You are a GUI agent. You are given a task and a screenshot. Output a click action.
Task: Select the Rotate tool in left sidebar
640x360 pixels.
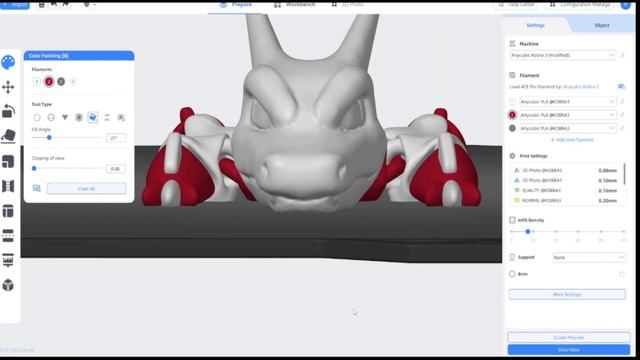(x=8, y=111)
